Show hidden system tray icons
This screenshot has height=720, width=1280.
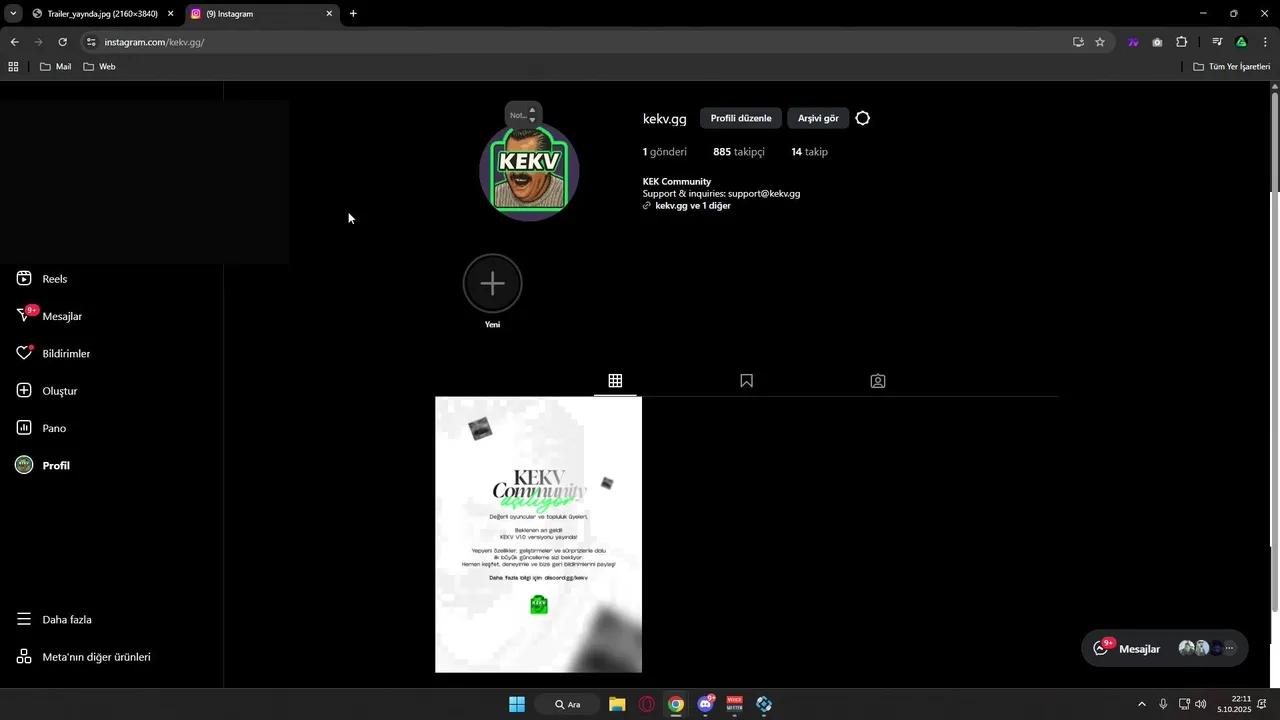pyautogui.click(x=1142, y=704)
